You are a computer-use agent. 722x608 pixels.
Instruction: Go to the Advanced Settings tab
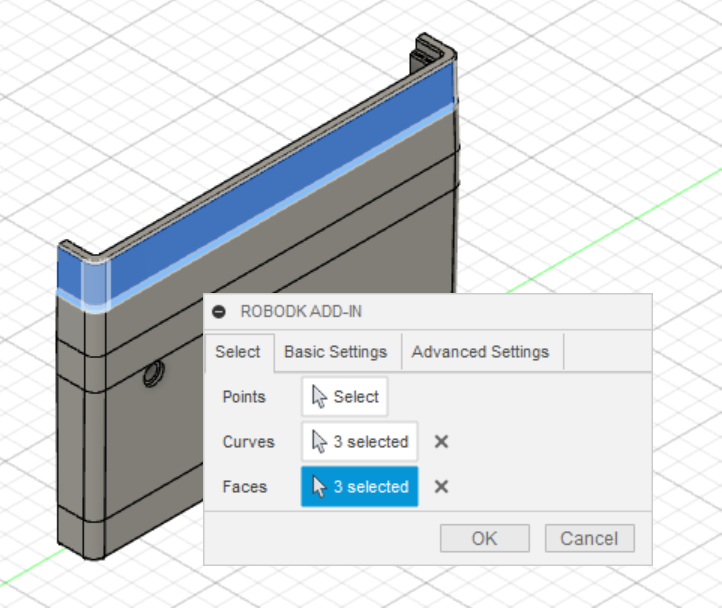point(480,352)
